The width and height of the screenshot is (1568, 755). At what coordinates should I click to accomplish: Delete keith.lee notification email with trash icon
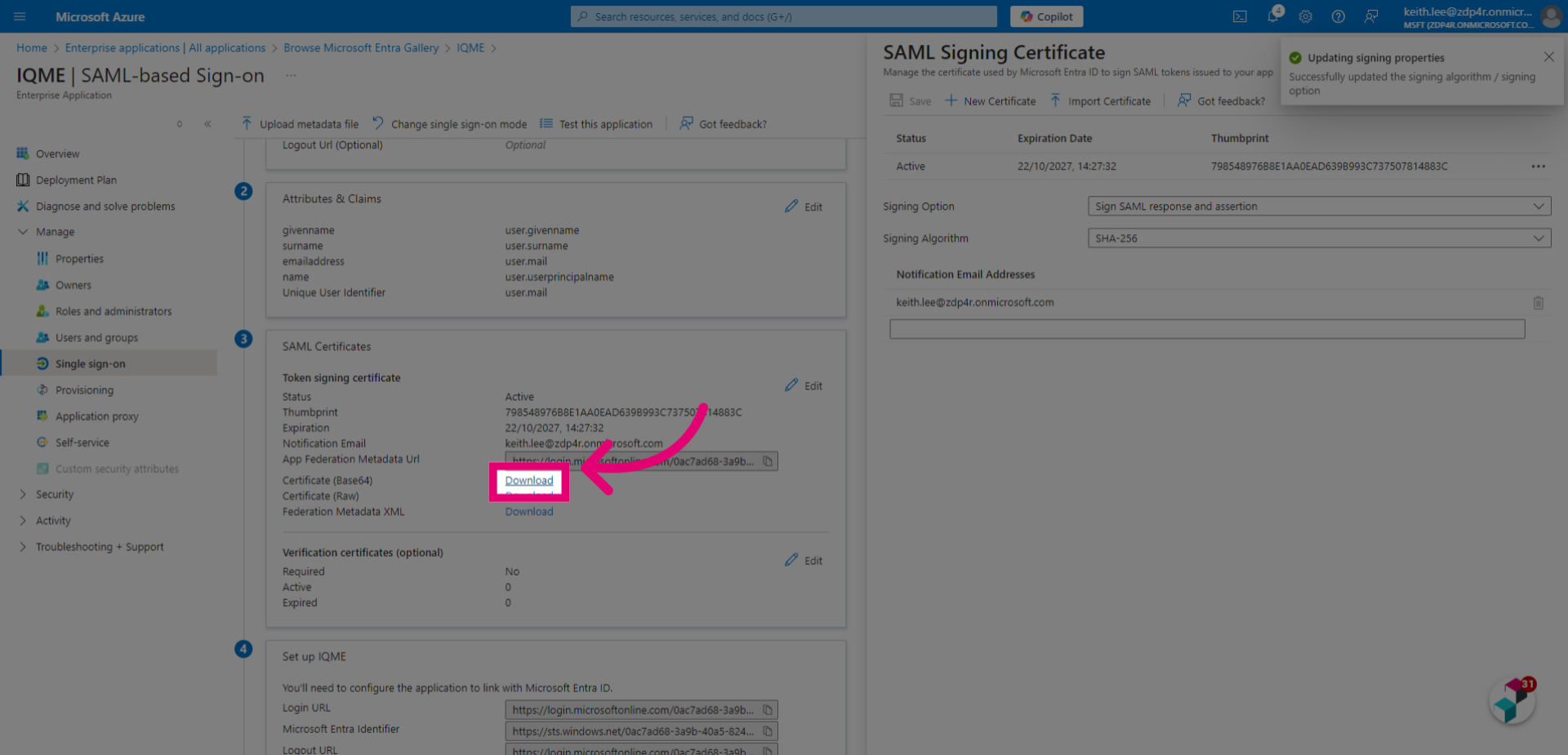point(1538,303)
